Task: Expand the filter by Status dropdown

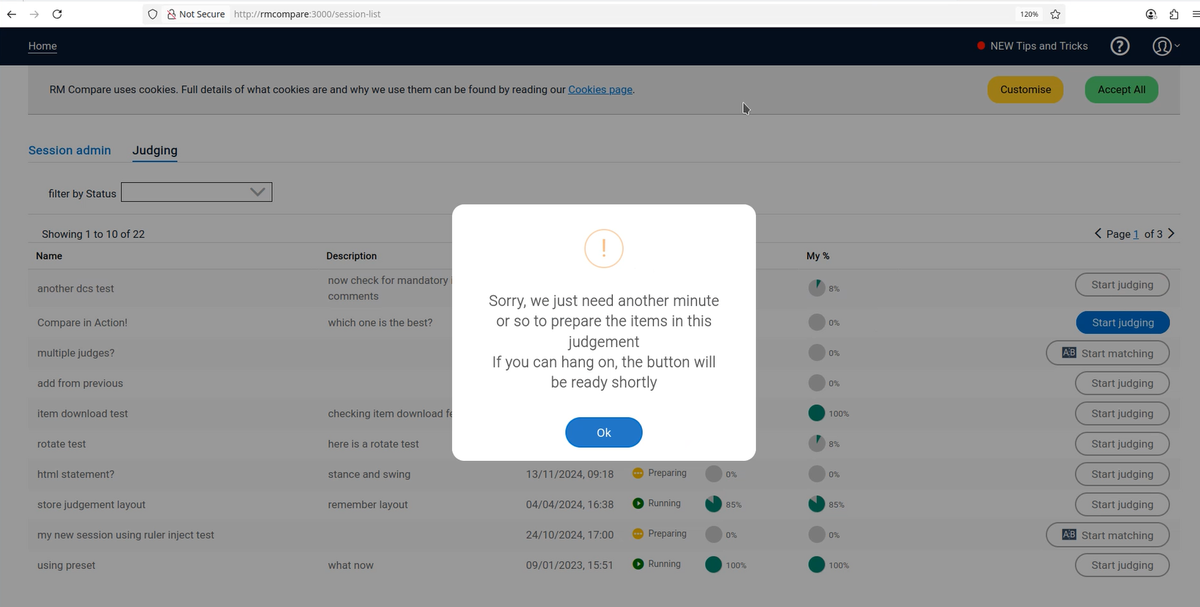Action: pos(196,192)
